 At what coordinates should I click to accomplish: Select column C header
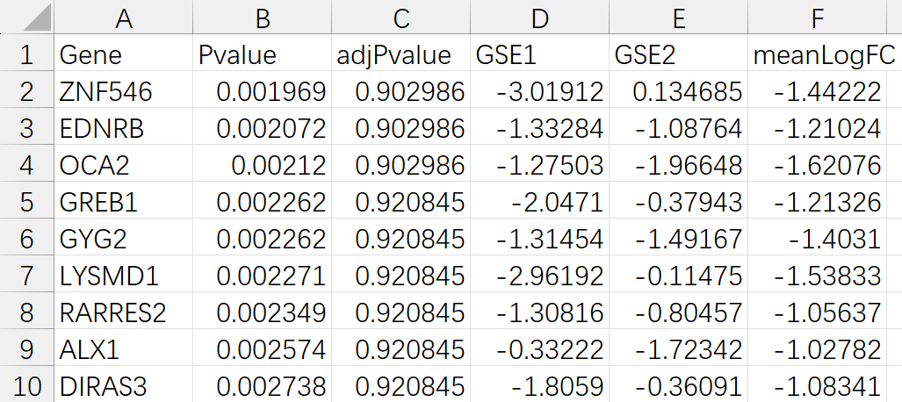[402, 17]
